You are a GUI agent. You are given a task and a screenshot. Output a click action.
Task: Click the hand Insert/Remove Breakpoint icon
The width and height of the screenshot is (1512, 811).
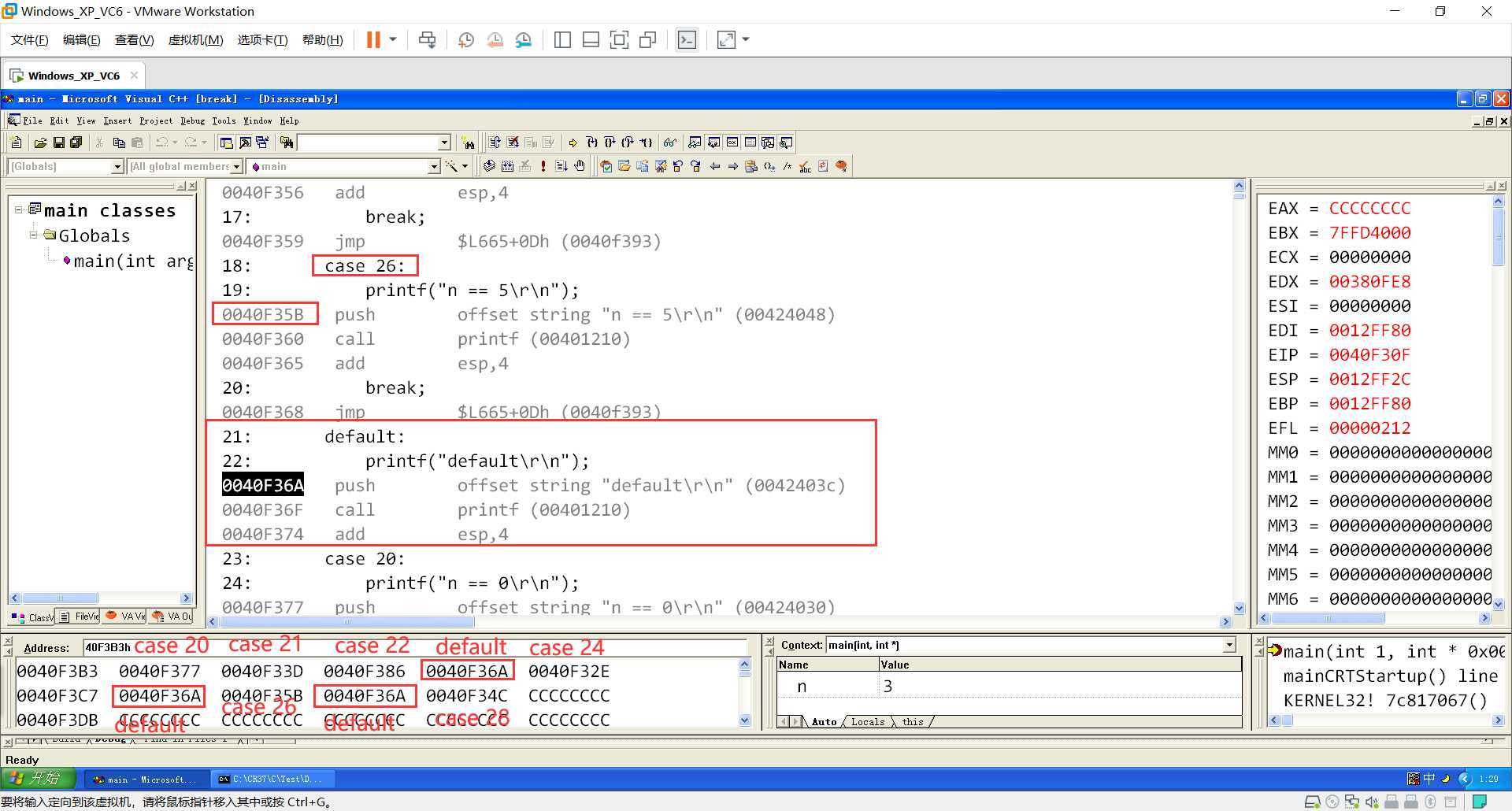(x=580, y=166)
